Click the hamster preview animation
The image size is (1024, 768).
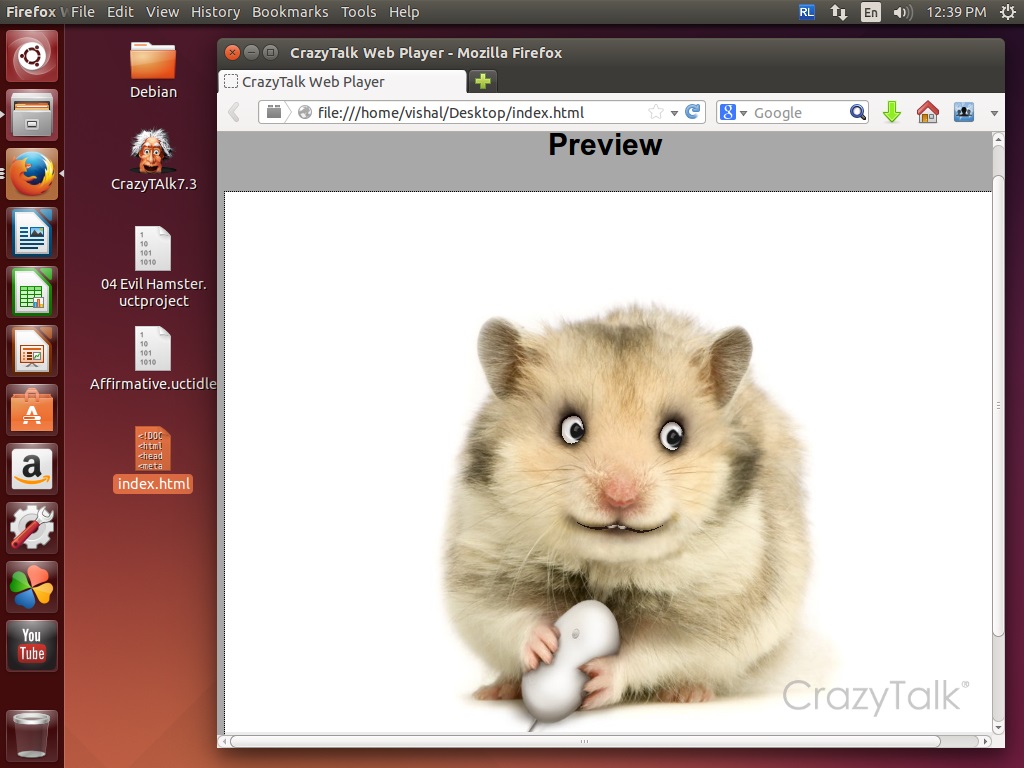point(607,462)
